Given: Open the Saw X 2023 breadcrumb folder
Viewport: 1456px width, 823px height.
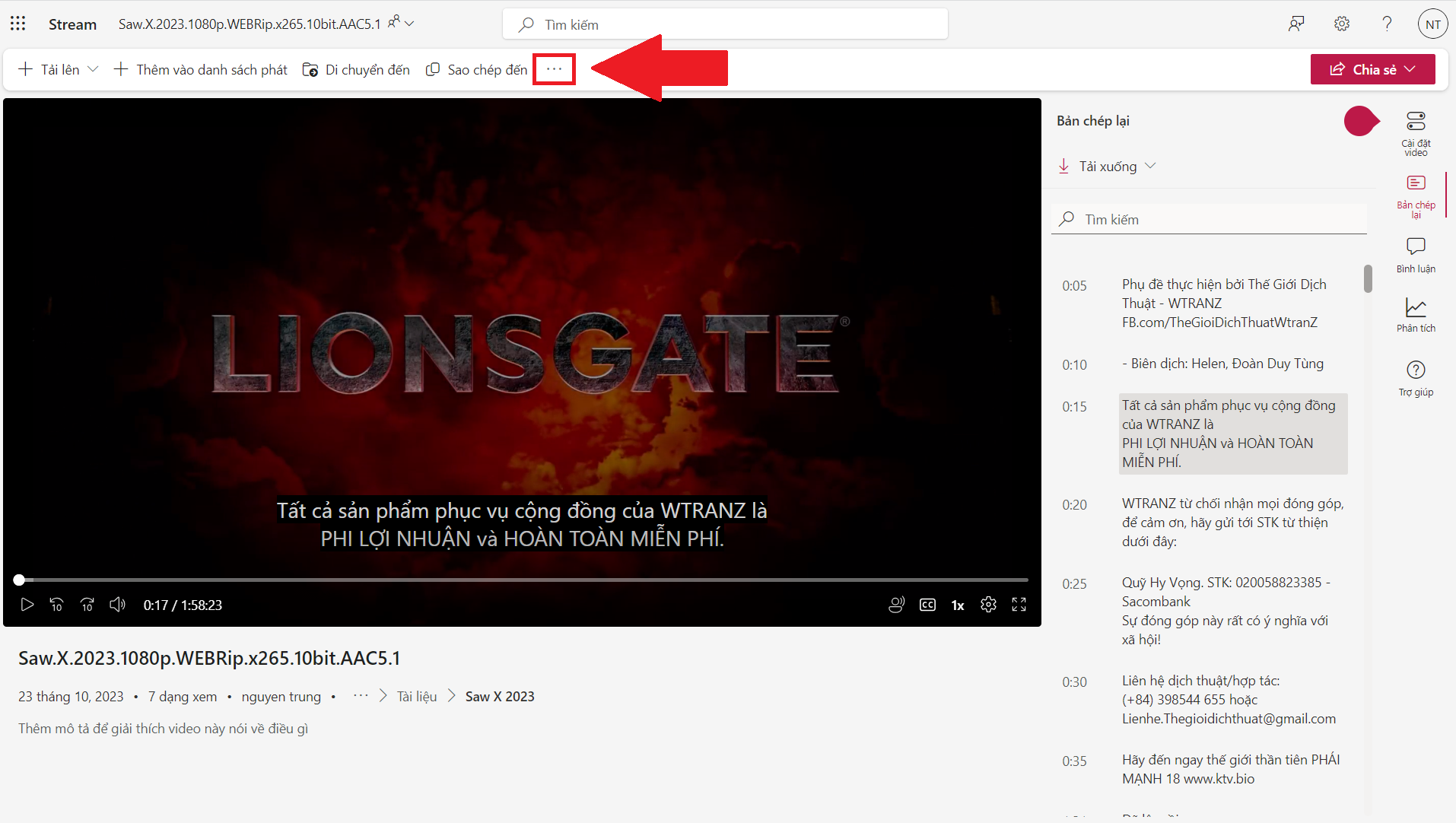Looking at the screenshot, I should click(500, 697).
